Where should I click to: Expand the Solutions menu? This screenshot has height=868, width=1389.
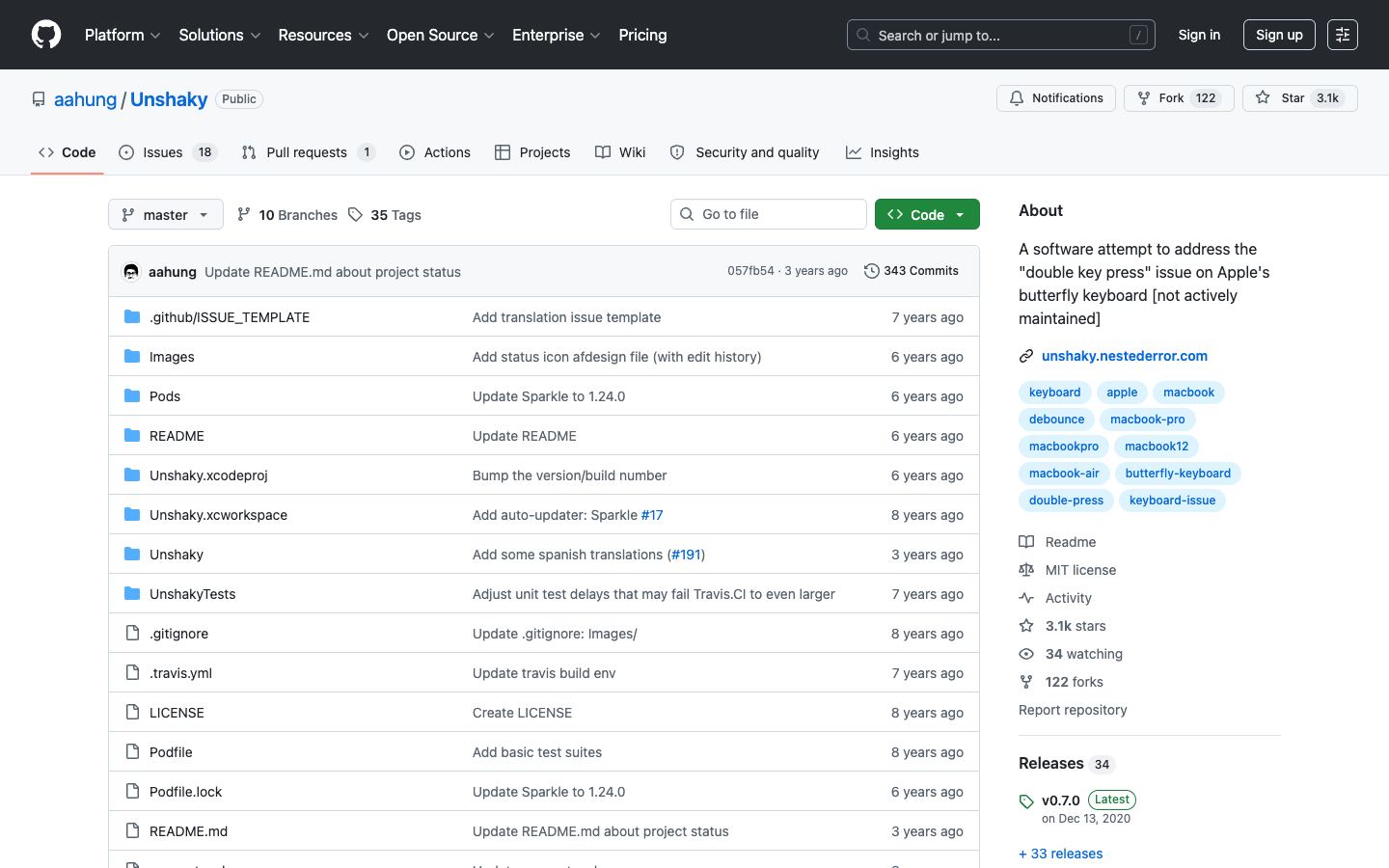pyautogui.click(x=220, y=35)
